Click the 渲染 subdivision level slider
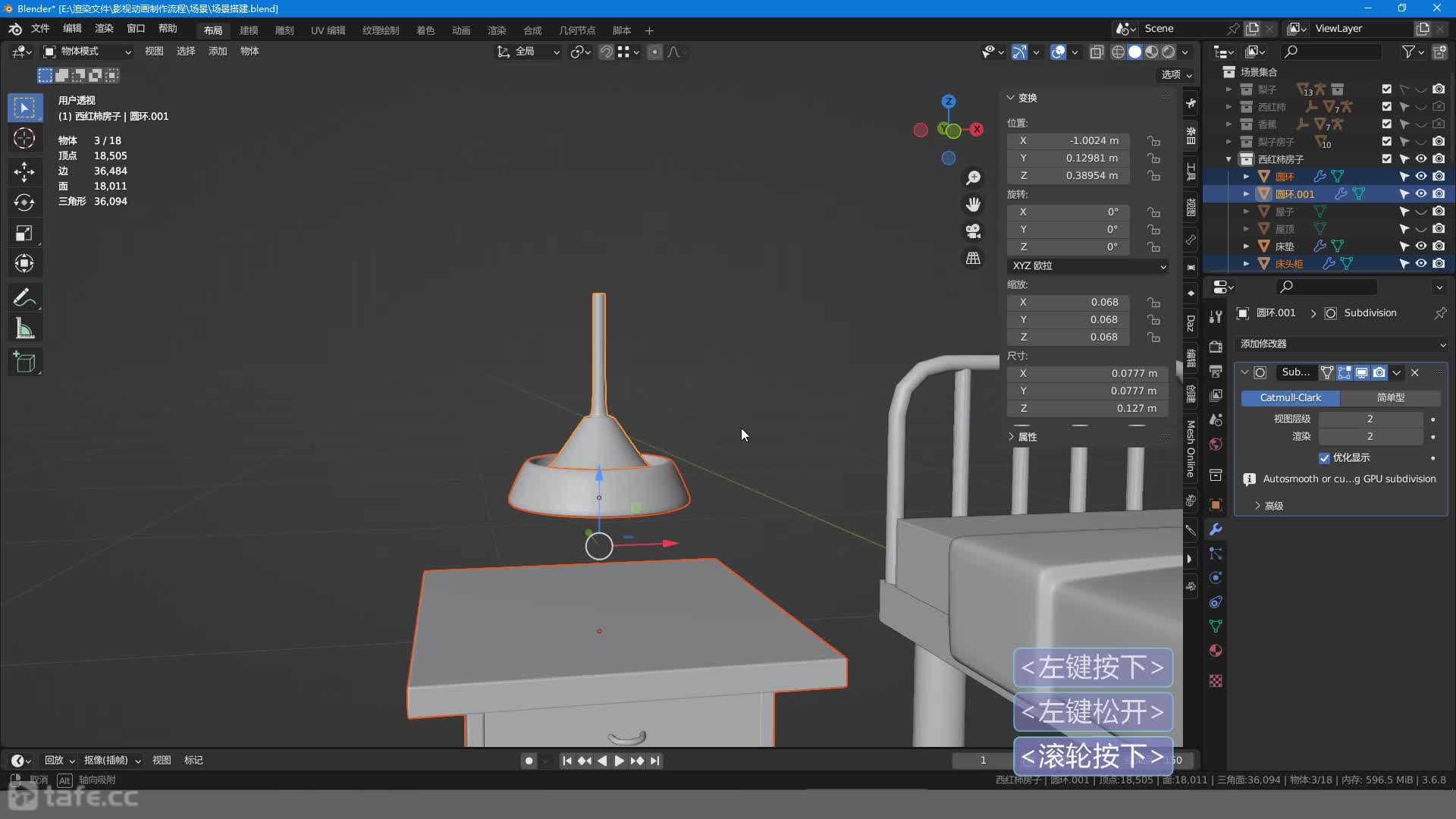 (x=1370, y=437)
